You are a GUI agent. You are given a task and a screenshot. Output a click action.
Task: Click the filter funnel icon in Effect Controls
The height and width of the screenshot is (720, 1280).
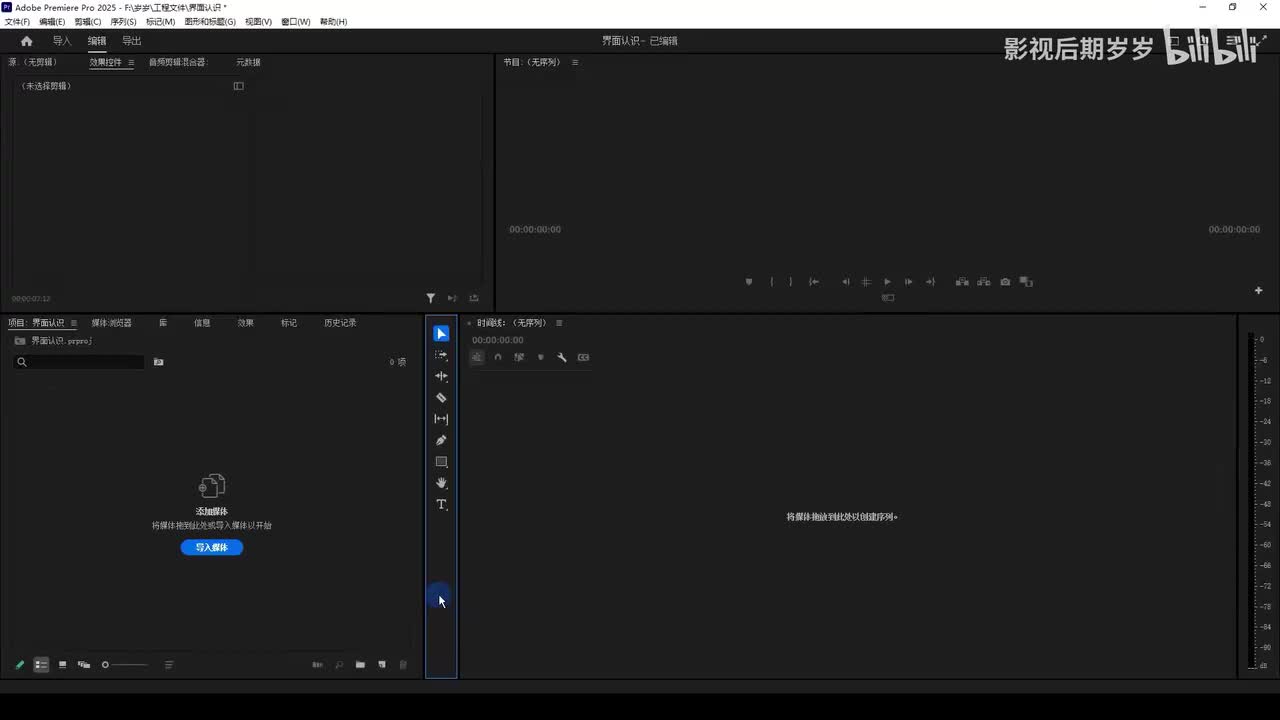pyautogui.click(x=431, y=298)
